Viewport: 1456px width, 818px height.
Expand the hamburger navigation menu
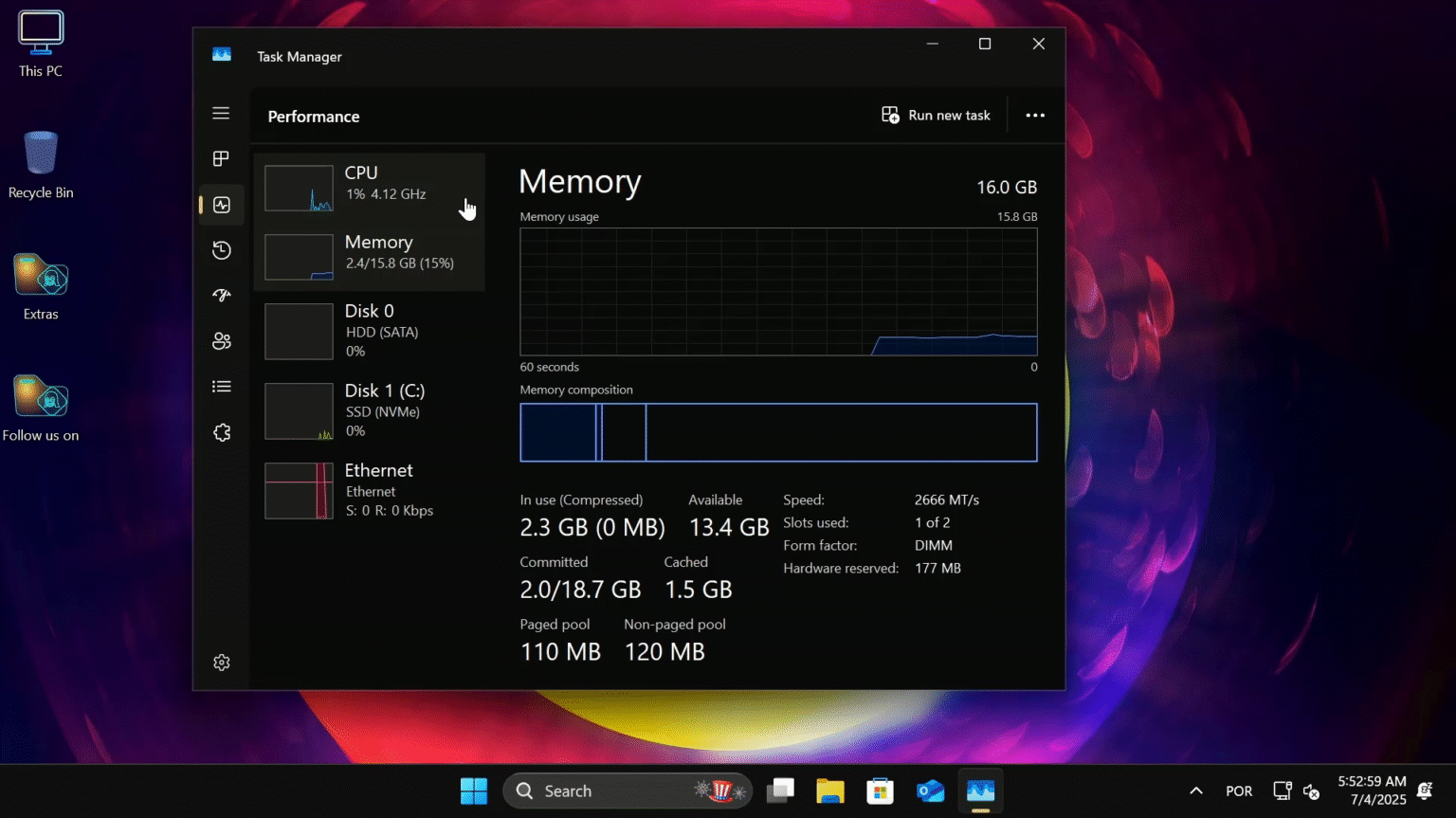coord(221,114)
